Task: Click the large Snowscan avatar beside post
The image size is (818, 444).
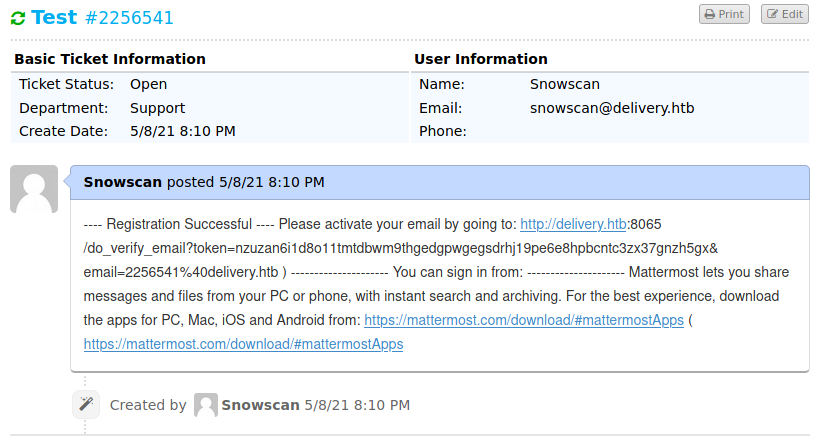Action: pos(34,189)
